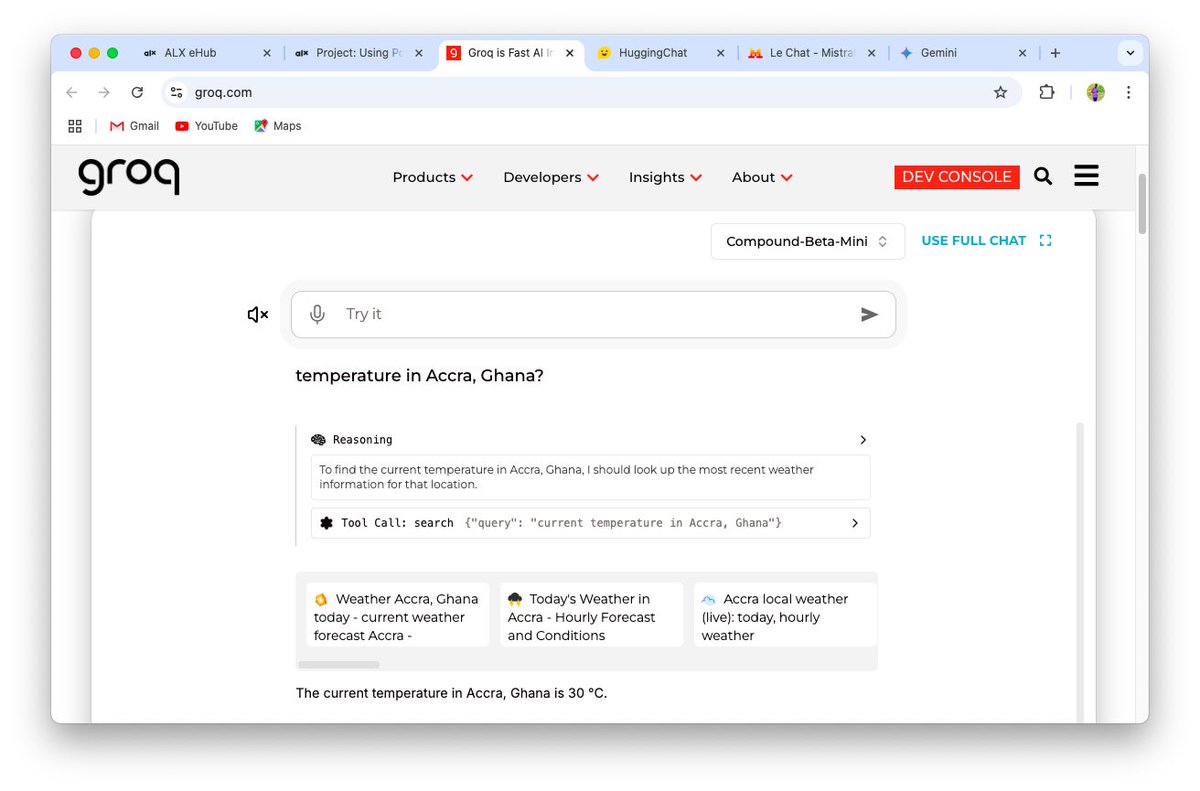The image size is (1200, 791).
Task: Click the send arrow icon
Action: (x=869, y=314)
